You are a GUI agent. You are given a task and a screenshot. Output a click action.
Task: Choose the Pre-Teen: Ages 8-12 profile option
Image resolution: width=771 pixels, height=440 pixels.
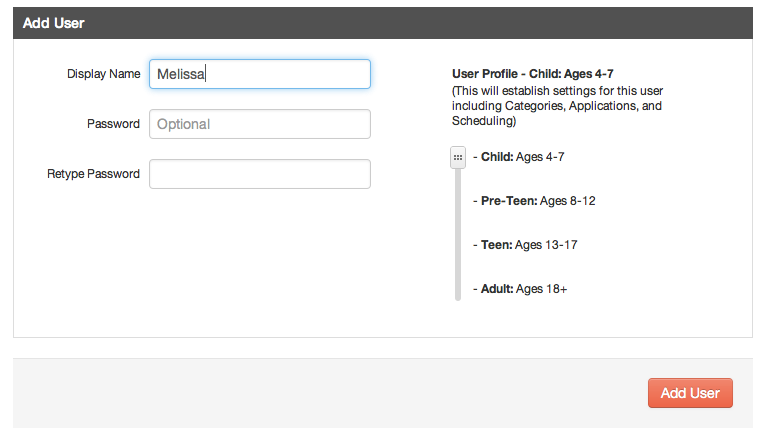click(534, 201)
